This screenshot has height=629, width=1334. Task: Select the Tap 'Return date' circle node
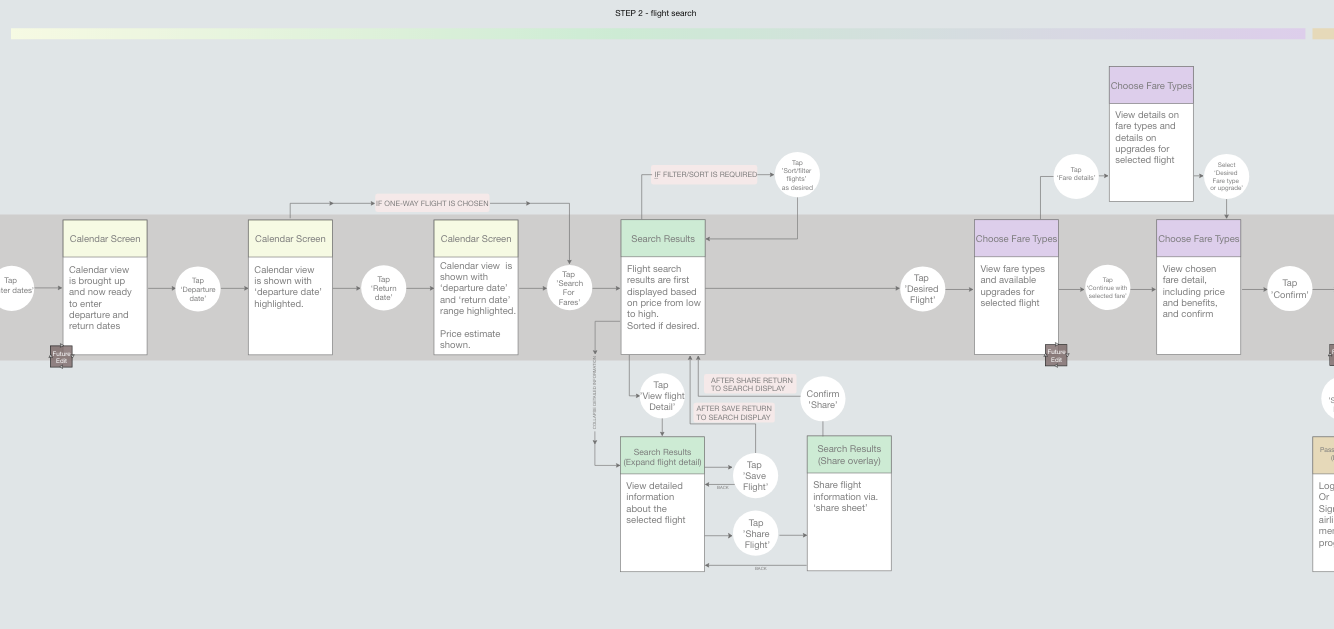tap(384, 289)
